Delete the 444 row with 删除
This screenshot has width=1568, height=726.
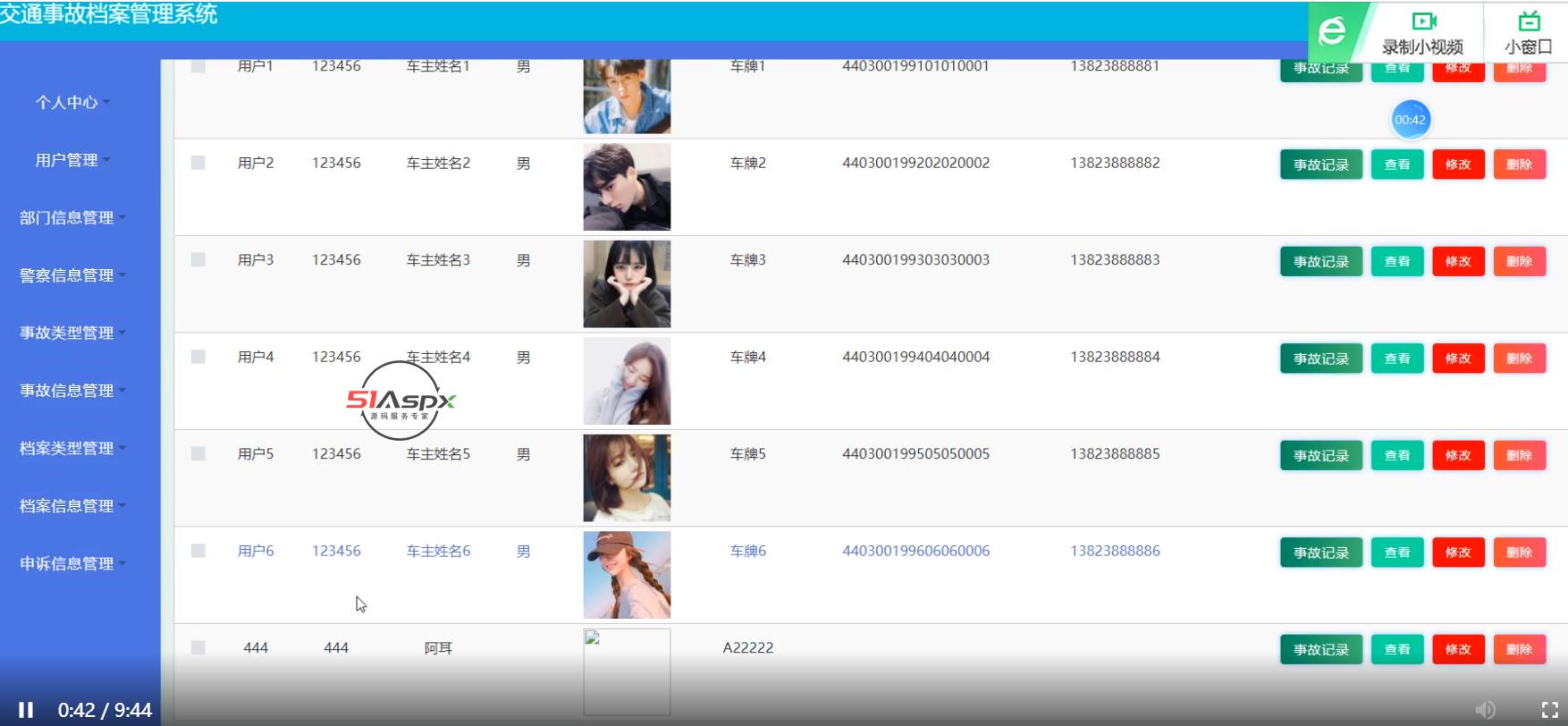coord(1520,649)
